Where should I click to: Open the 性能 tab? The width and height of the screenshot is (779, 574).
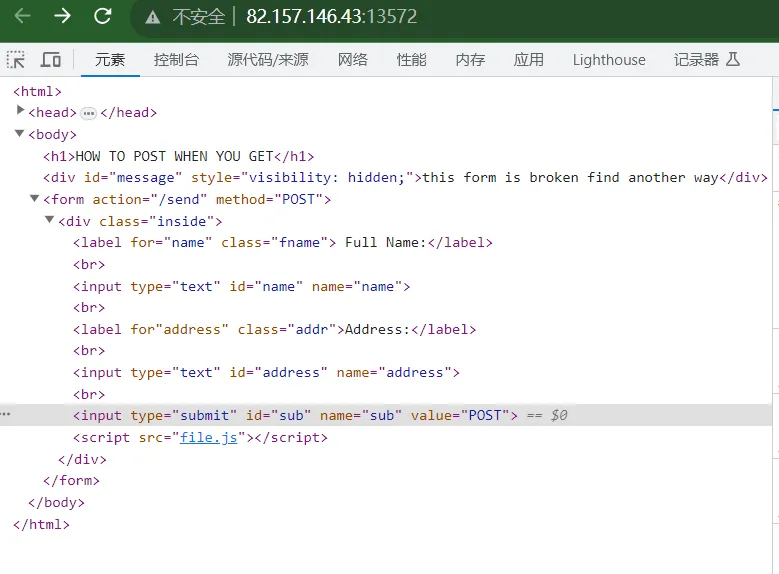[x=411, y=60]
